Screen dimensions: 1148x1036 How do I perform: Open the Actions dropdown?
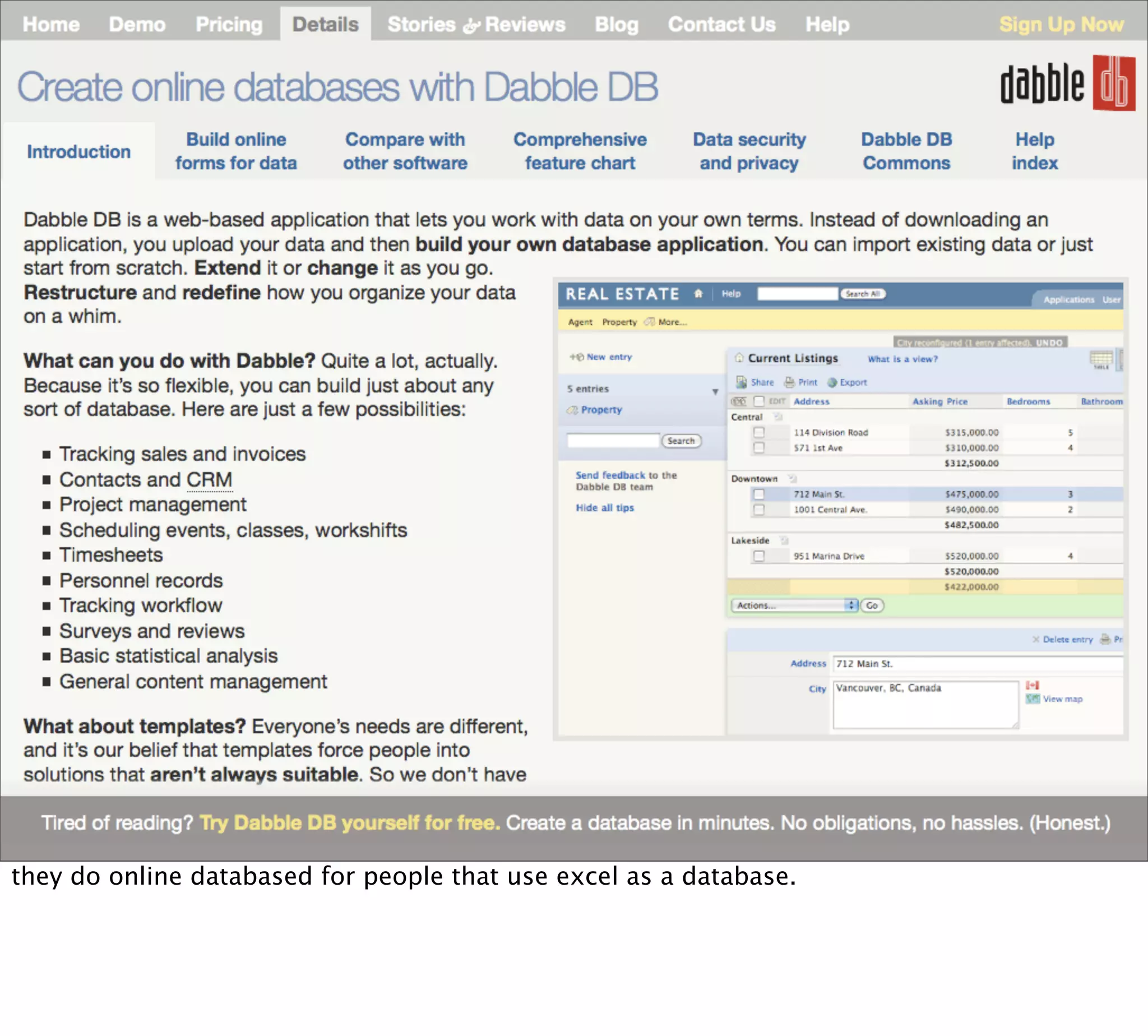[794, 605]
